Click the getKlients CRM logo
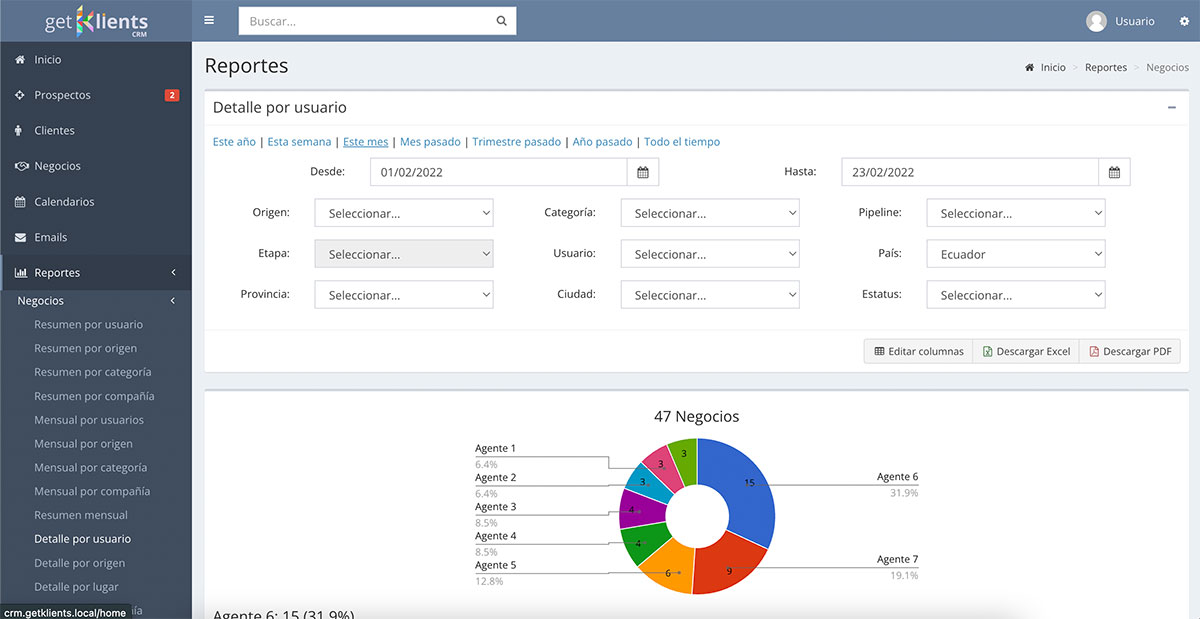1200x619 pixels. click(96, 21)
